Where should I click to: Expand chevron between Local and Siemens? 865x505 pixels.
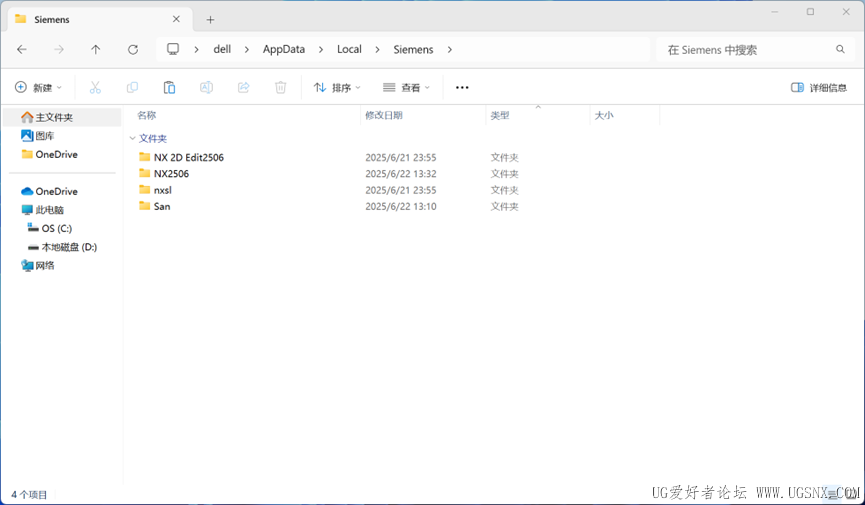click(x=377, y=50)
